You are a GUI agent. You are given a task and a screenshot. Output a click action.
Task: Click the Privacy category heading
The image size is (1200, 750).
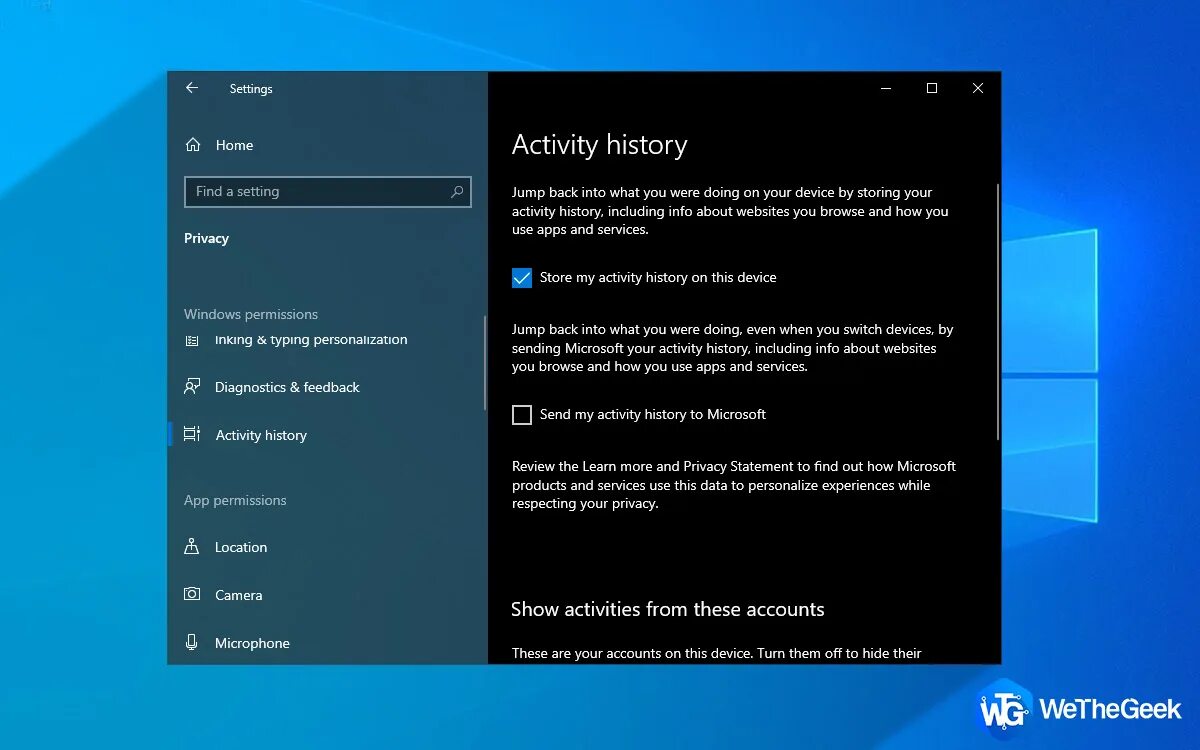tap(206, 238)
